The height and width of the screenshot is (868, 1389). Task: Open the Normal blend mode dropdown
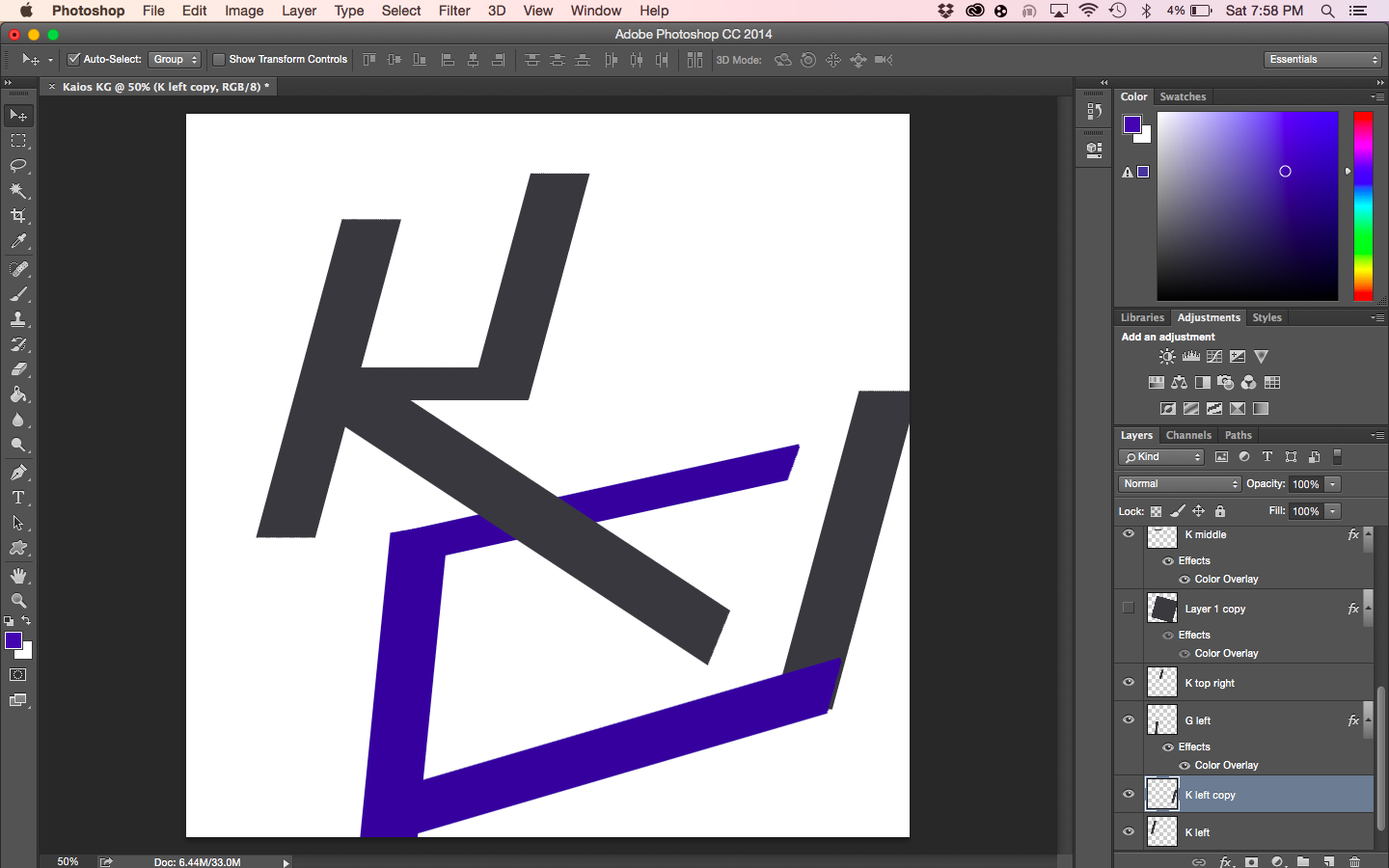[1180, 484]
